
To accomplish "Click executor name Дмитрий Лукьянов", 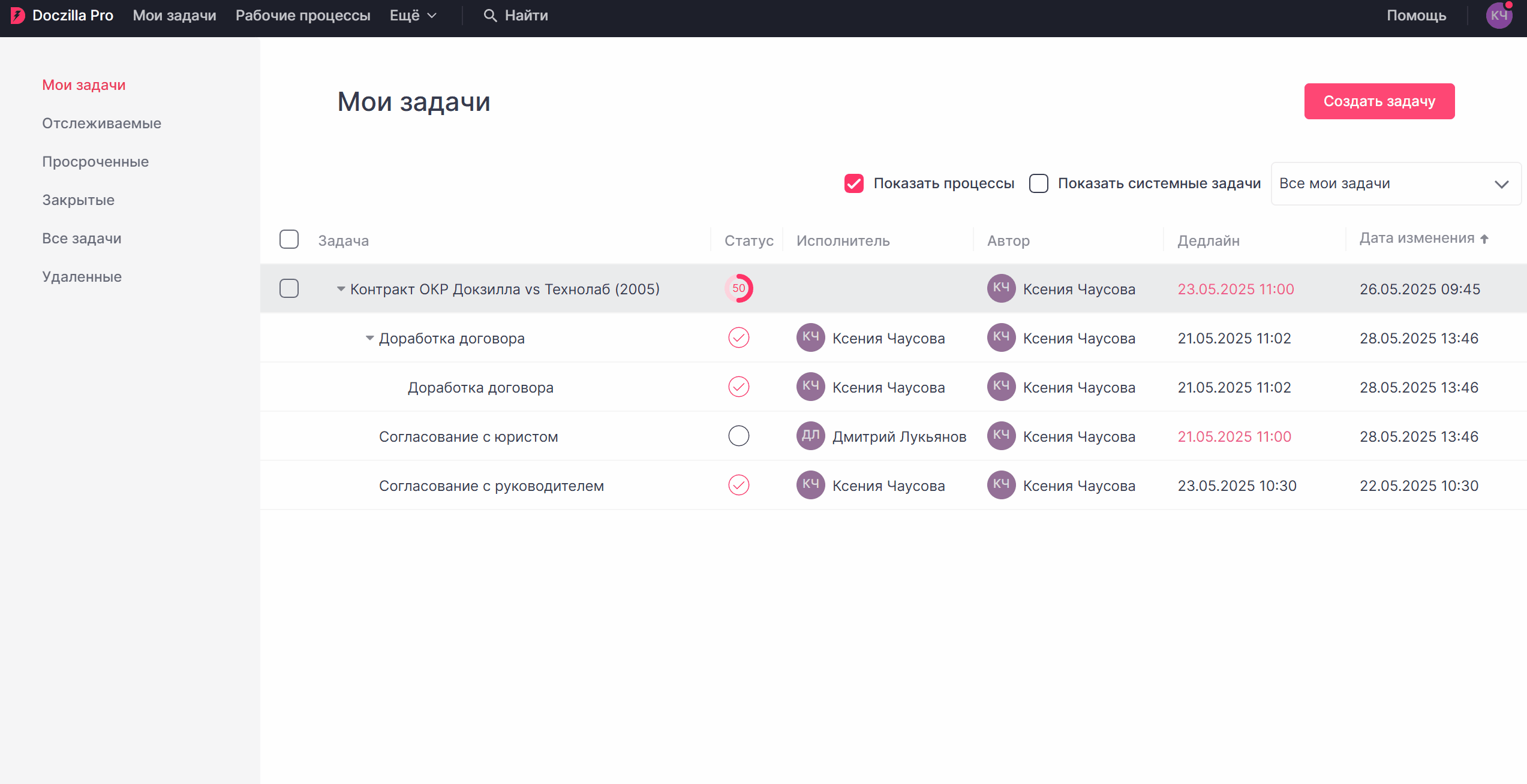I will (x=899, y=436).
